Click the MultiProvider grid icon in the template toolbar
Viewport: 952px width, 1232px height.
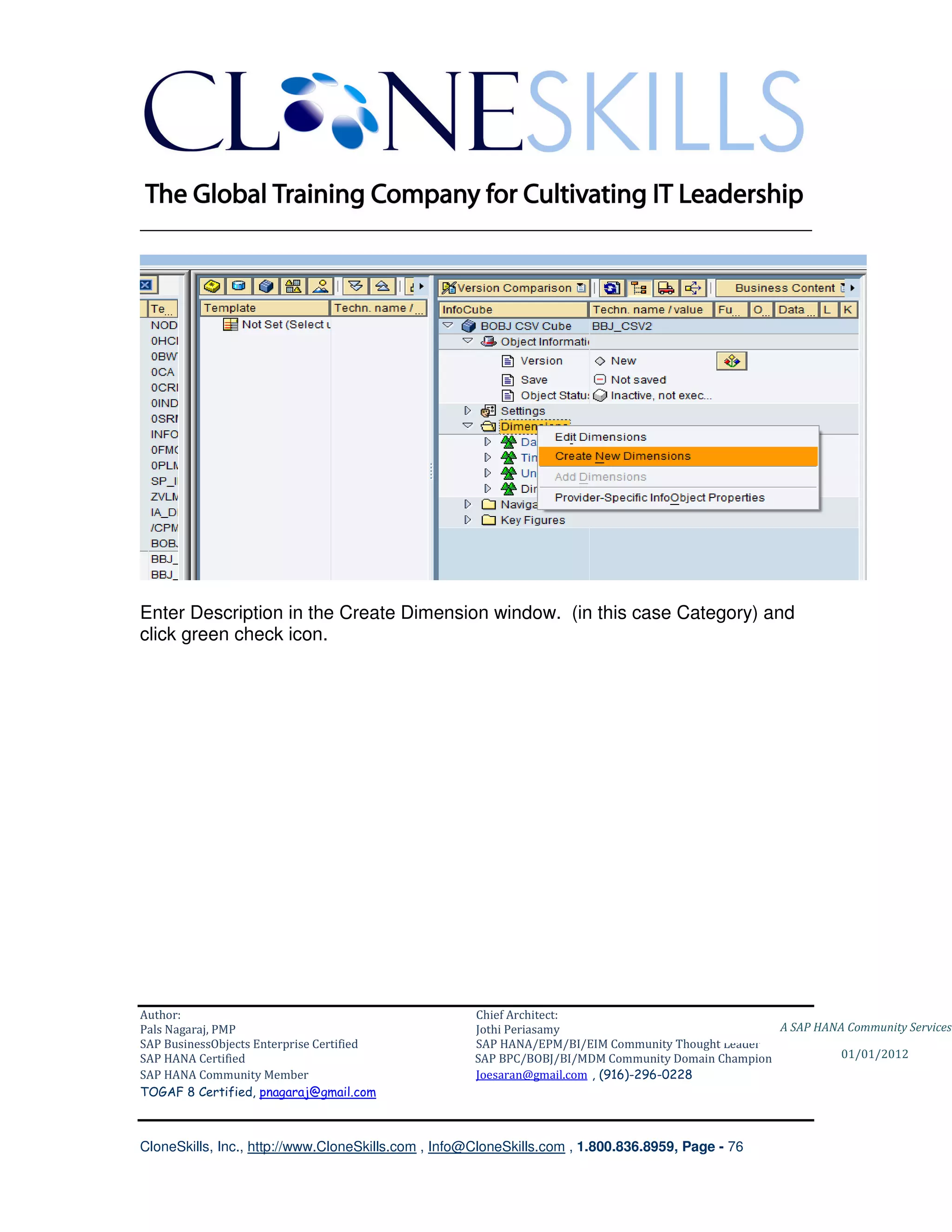click(x=293, y=286)
